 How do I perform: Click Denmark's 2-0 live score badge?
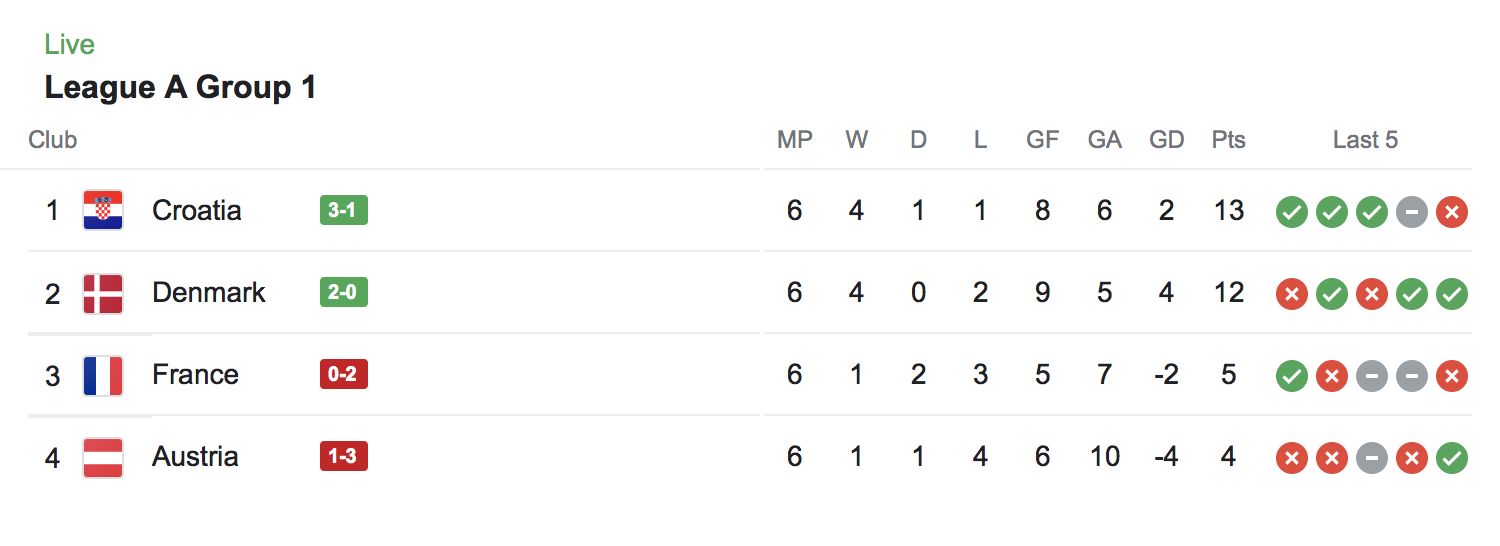point(343,293)
